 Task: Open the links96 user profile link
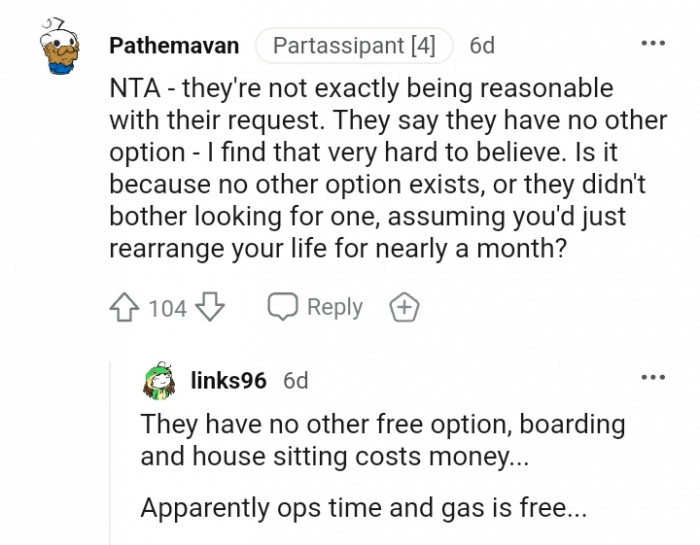[229, 380]
